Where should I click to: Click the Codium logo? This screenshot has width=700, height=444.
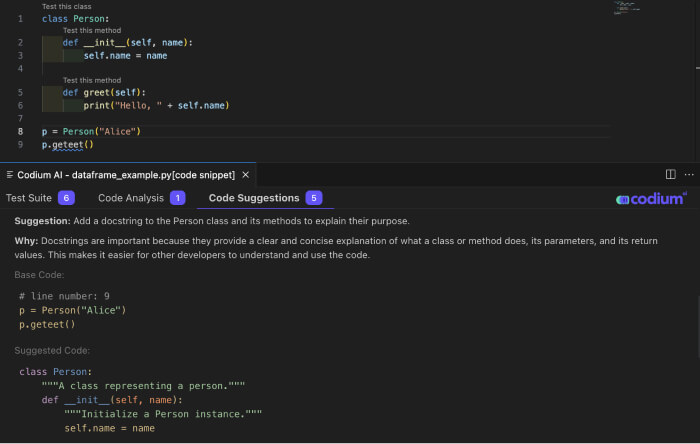point(651,199)
